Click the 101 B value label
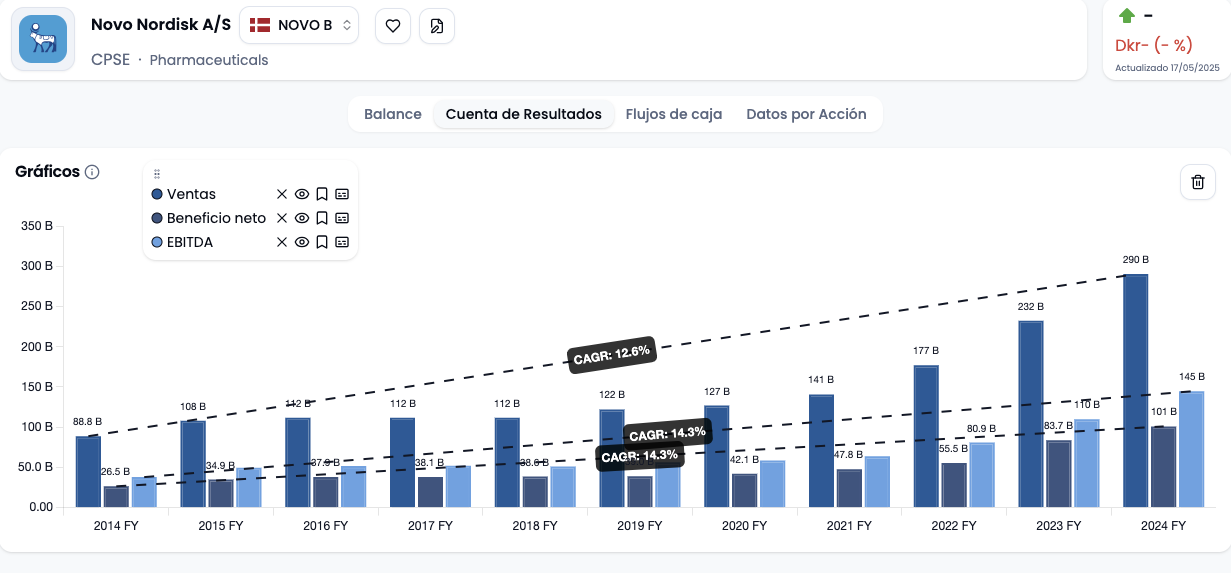Image resolution: width=1231 pixels, height=573 pixels. (x=1163, y=412)
